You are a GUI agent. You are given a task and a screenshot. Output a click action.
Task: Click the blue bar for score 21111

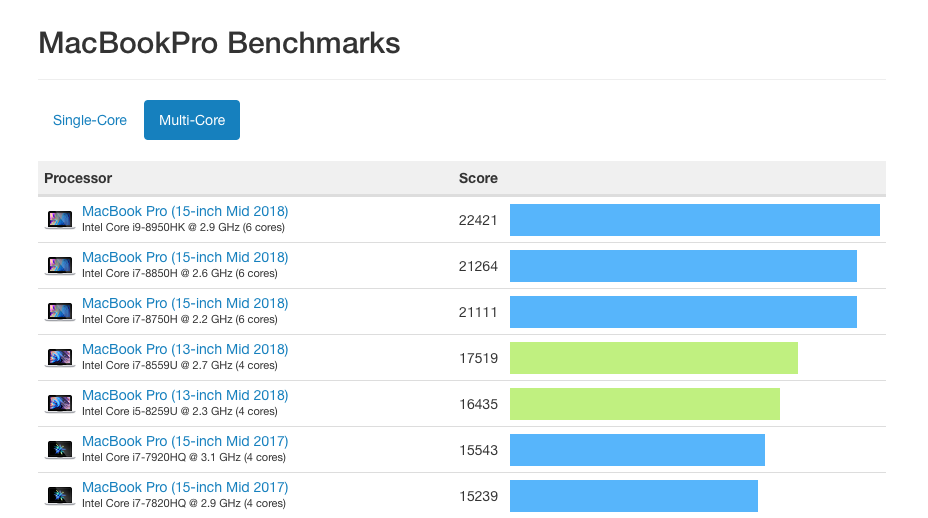click(x=684, y=312)
